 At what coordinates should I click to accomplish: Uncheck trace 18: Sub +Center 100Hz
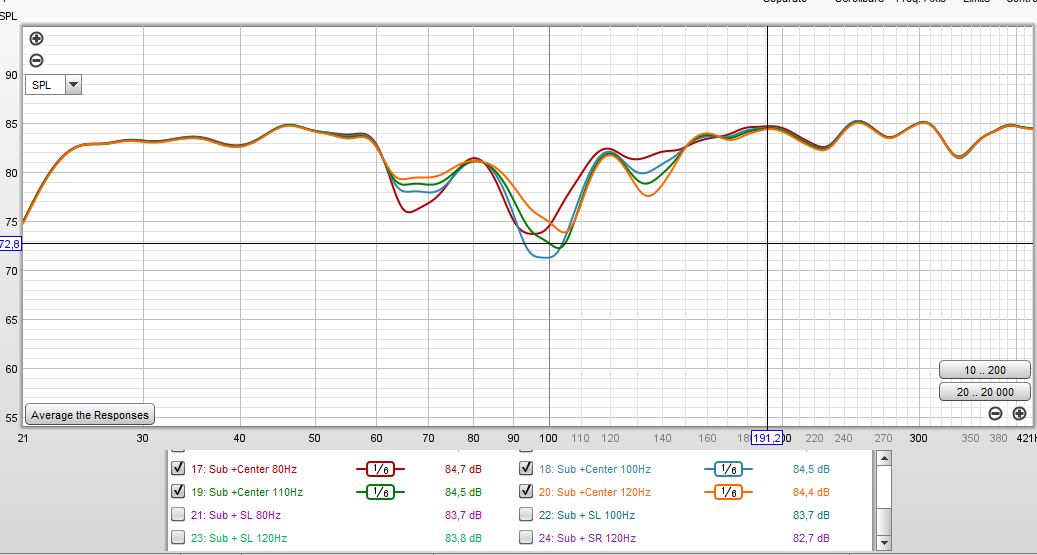(x=526, y=468)
